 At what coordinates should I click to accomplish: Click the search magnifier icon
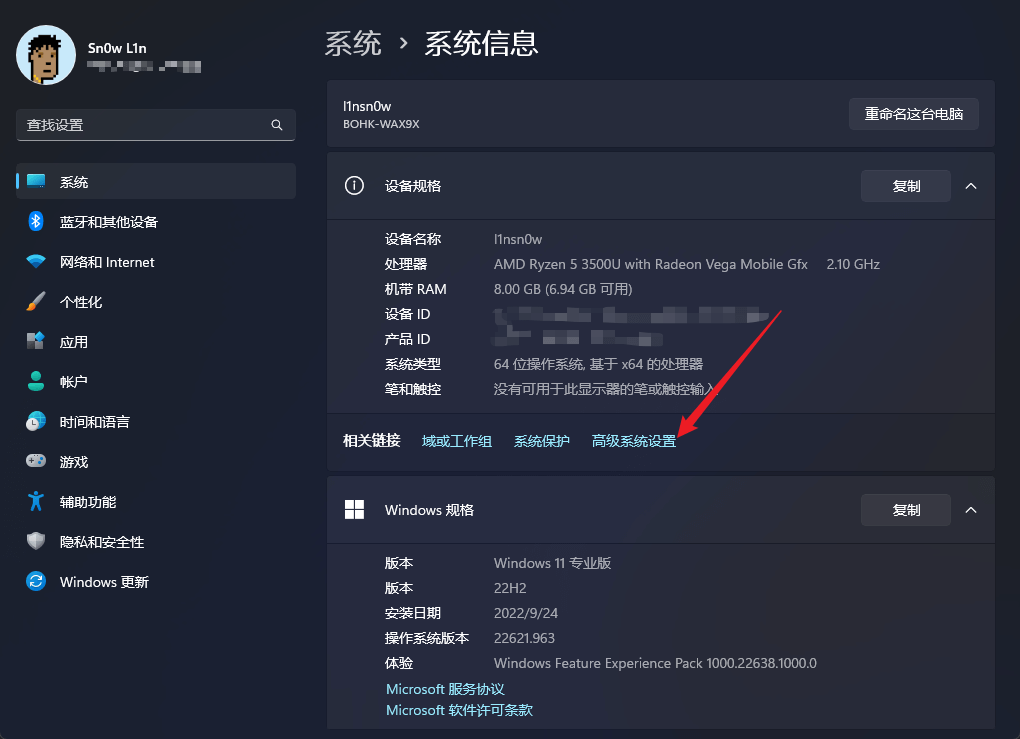tap(276, 125)
